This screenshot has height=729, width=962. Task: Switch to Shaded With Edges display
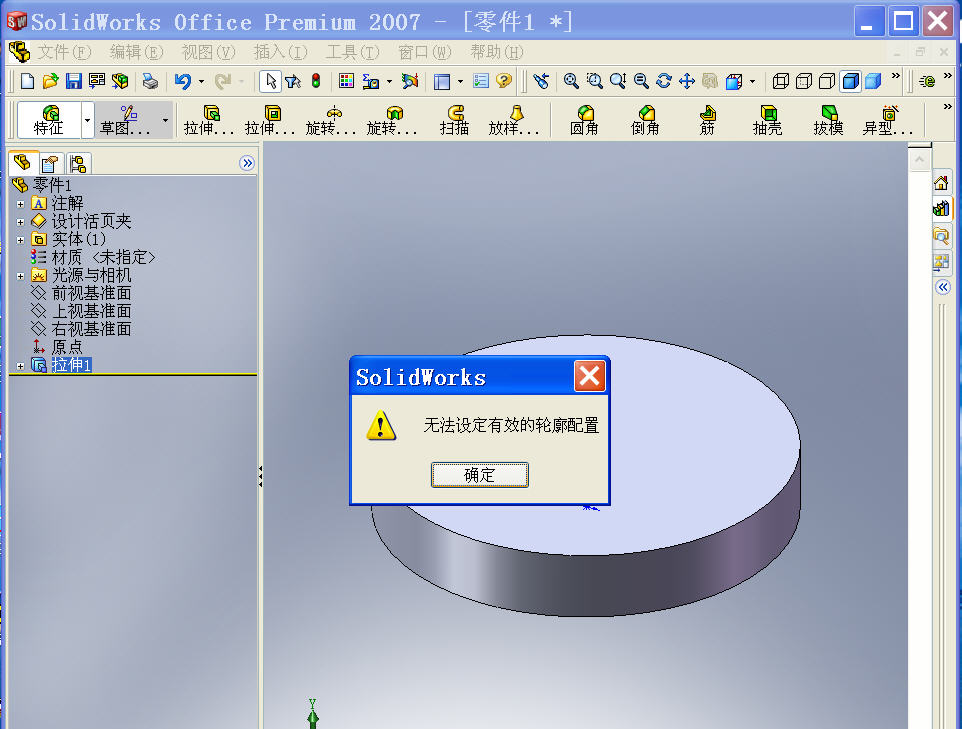click(850, 81)
